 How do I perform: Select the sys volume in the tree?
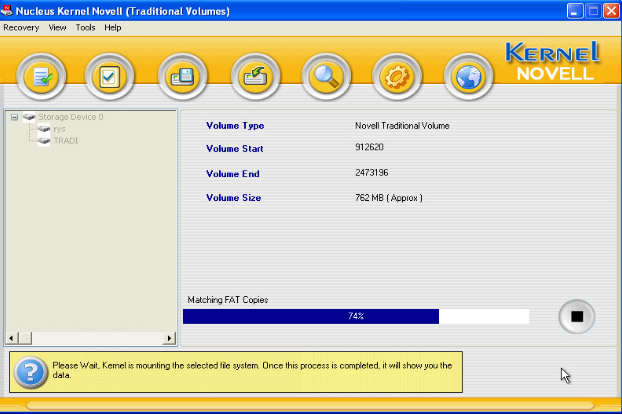[60, 129]
